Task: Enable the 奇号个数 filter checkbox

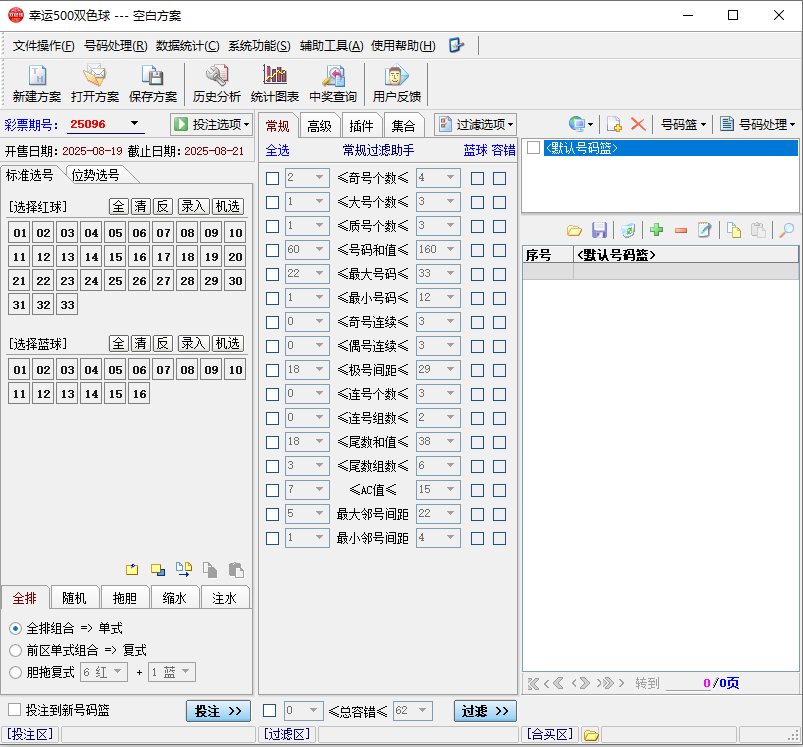Action: point(272,178)
